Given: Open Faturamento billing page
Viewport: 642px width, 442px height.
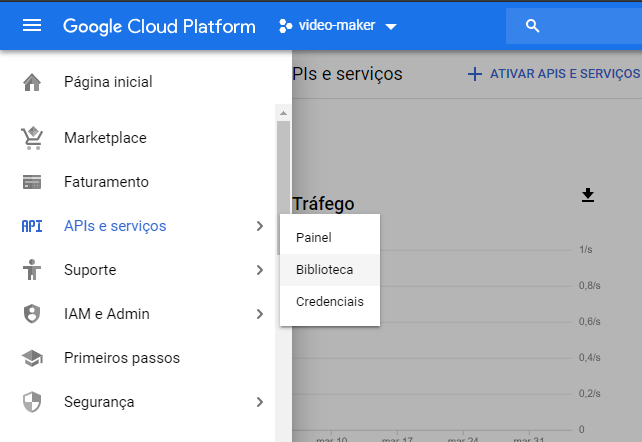Looking at the screenshot, I should coord(106,182).
